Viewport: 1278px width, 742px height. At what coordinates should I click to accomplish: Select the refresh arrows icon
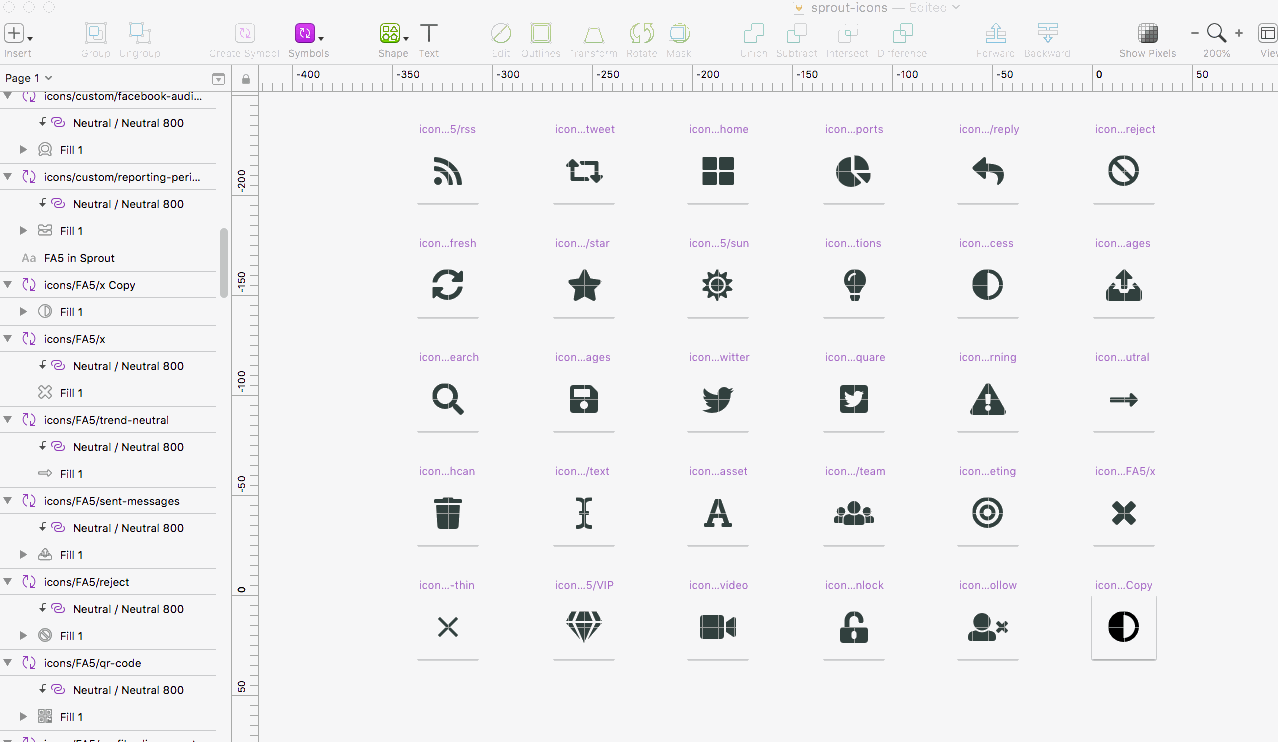[448, 285]
